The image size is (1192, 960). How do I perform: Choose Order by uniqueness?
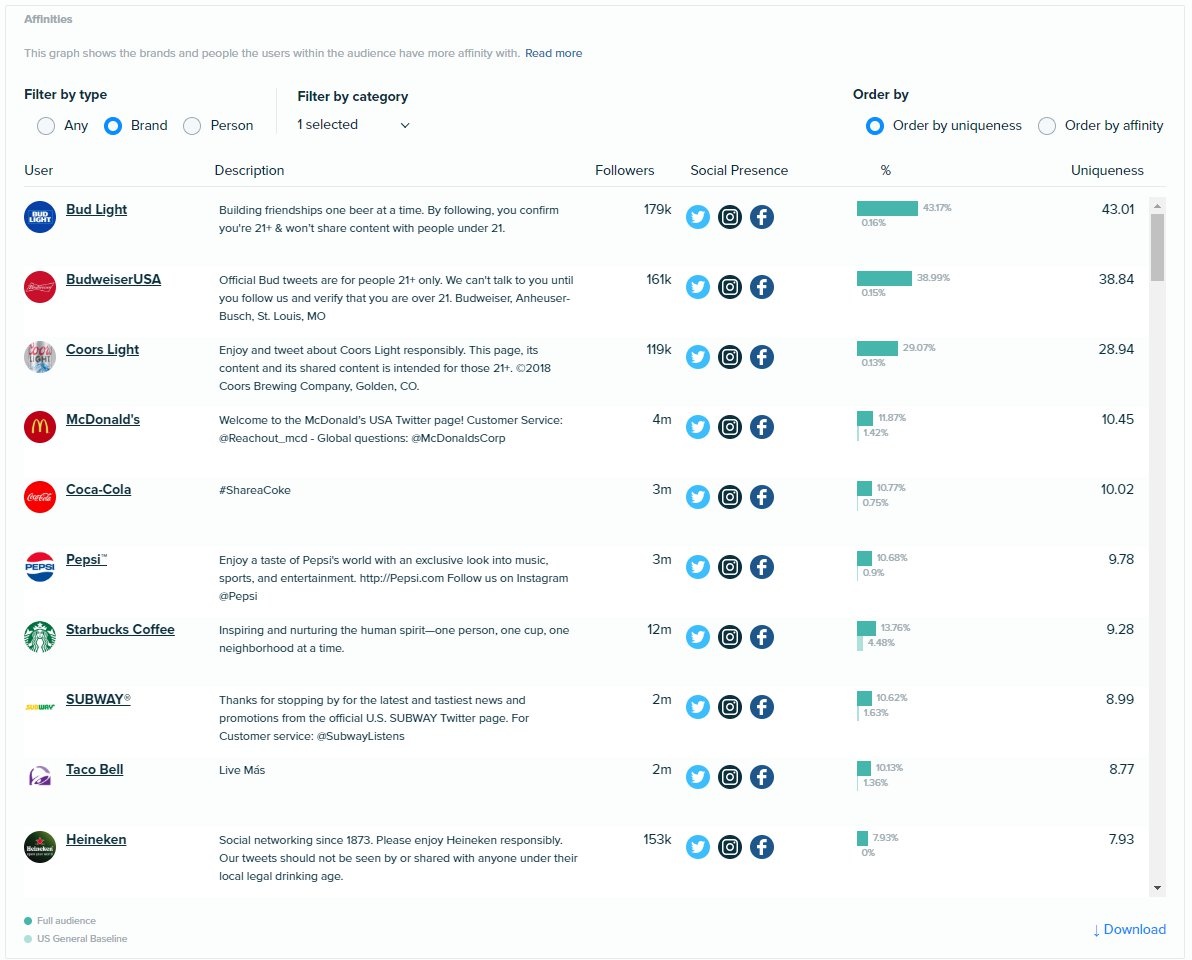tap(875, 125)
